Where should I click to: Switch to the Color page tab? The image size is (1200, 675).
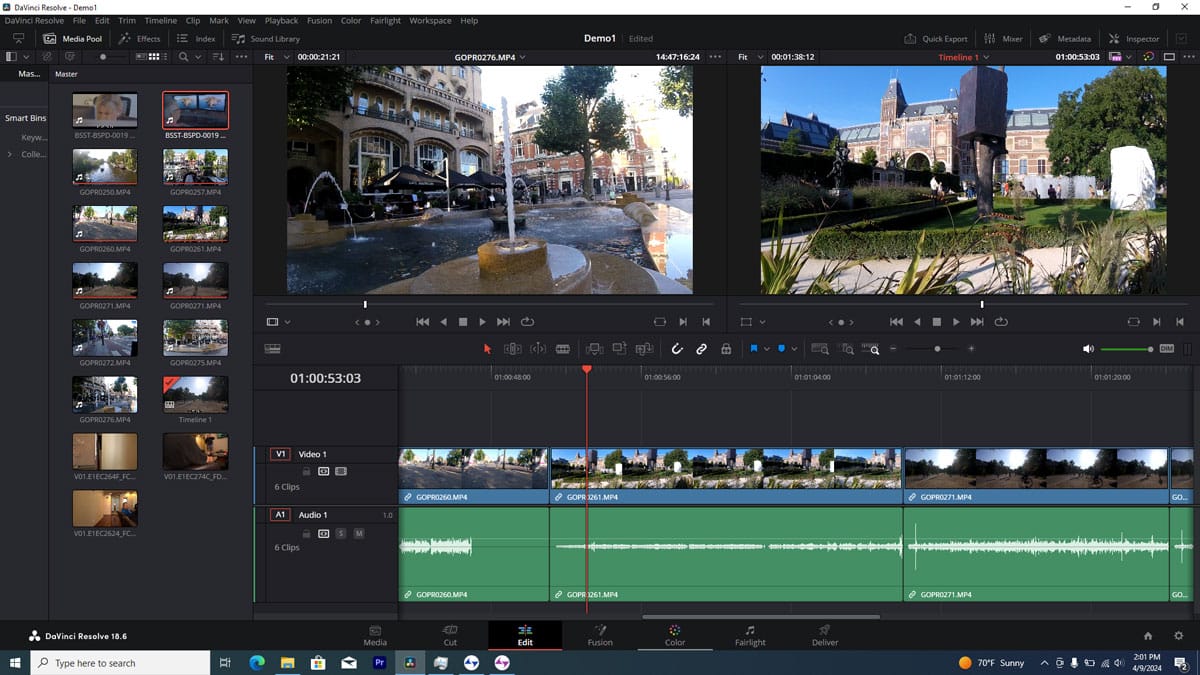(x=675, y=635)
